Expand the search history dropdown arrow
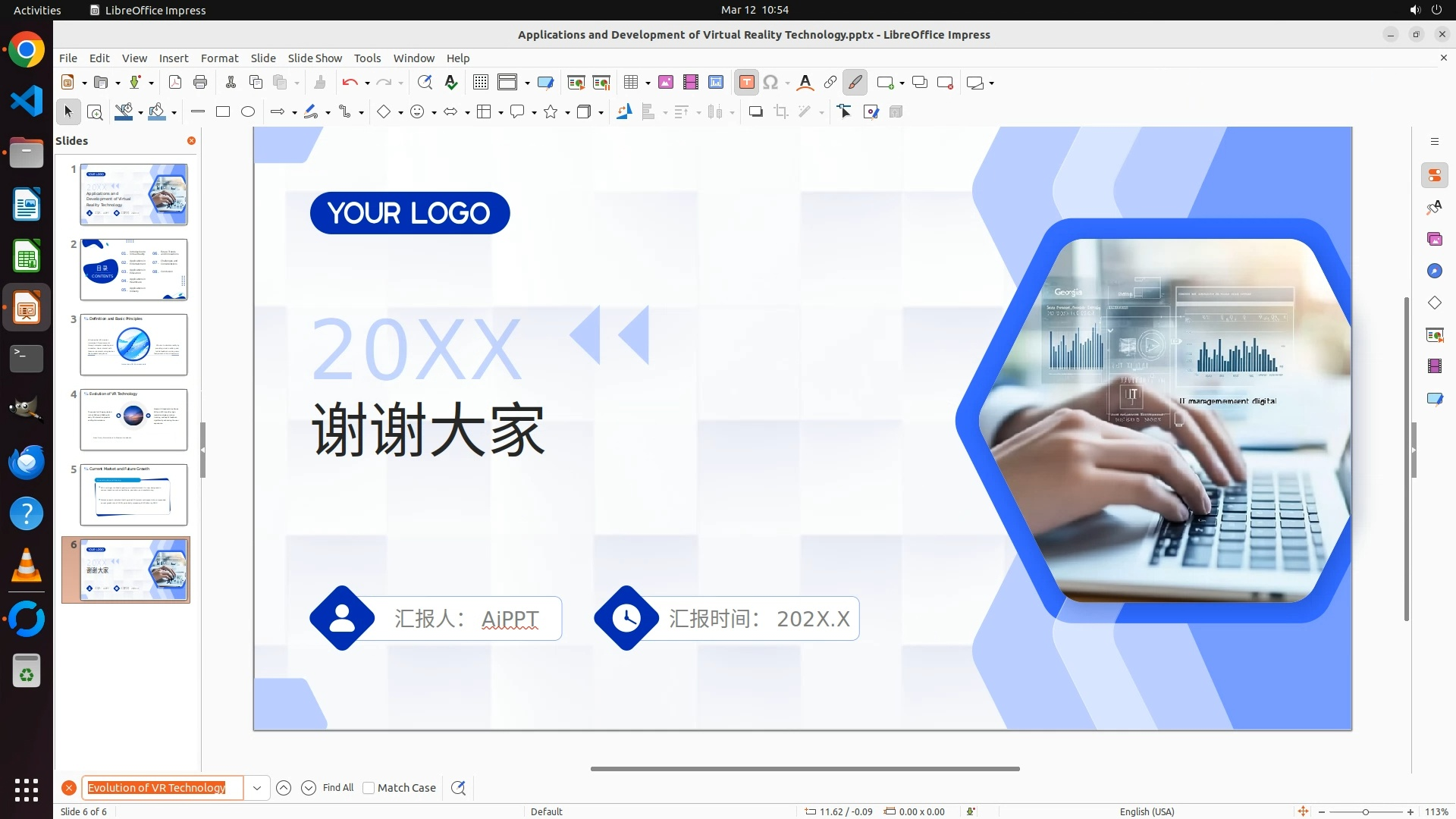The image size is (1456, 819). click(257, 788)
